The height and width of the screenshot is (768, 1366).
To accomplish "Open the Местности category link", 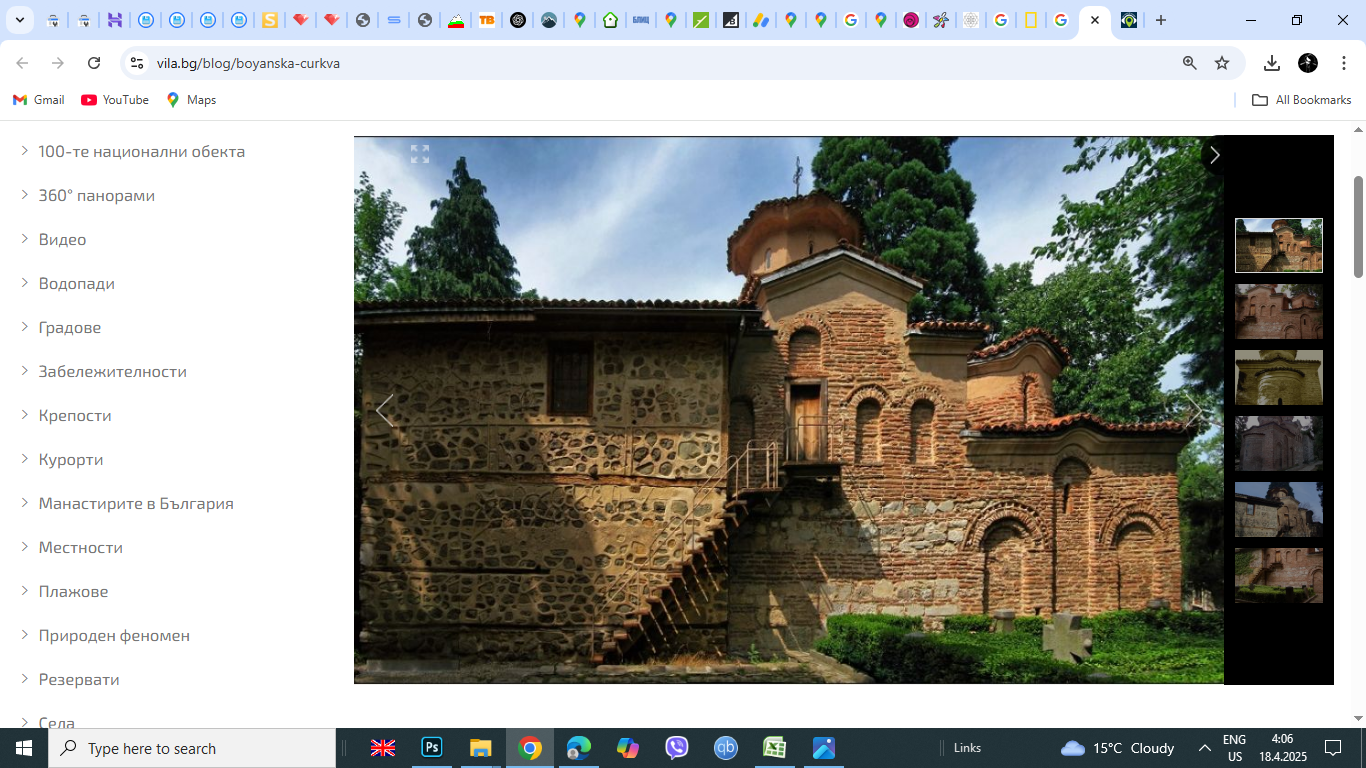I will 81,547.
